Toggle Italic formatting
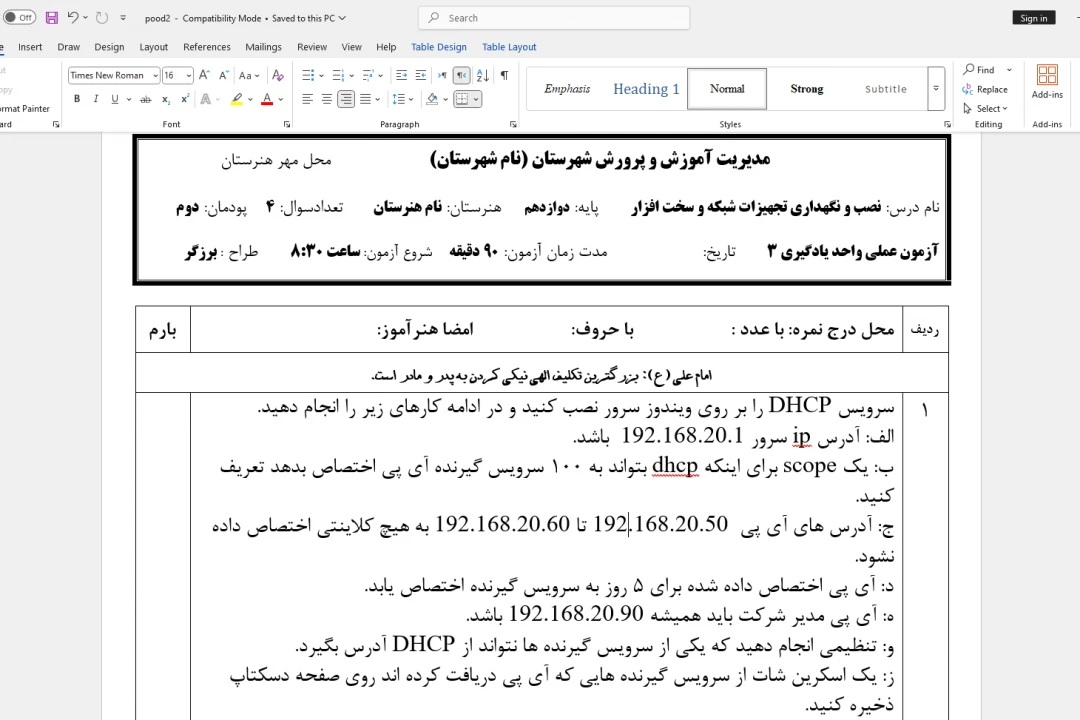1080x720 pixels. (96, 99)
